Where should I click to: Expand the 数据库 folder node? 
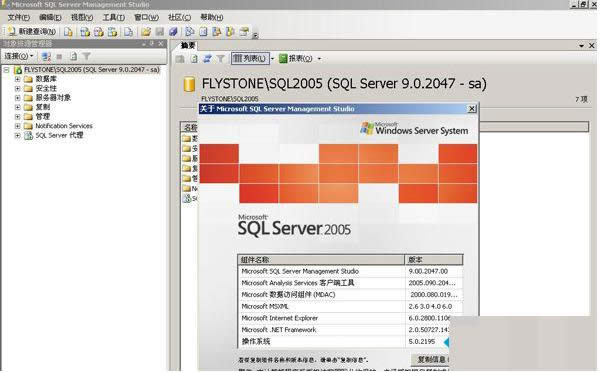(17, 79)
